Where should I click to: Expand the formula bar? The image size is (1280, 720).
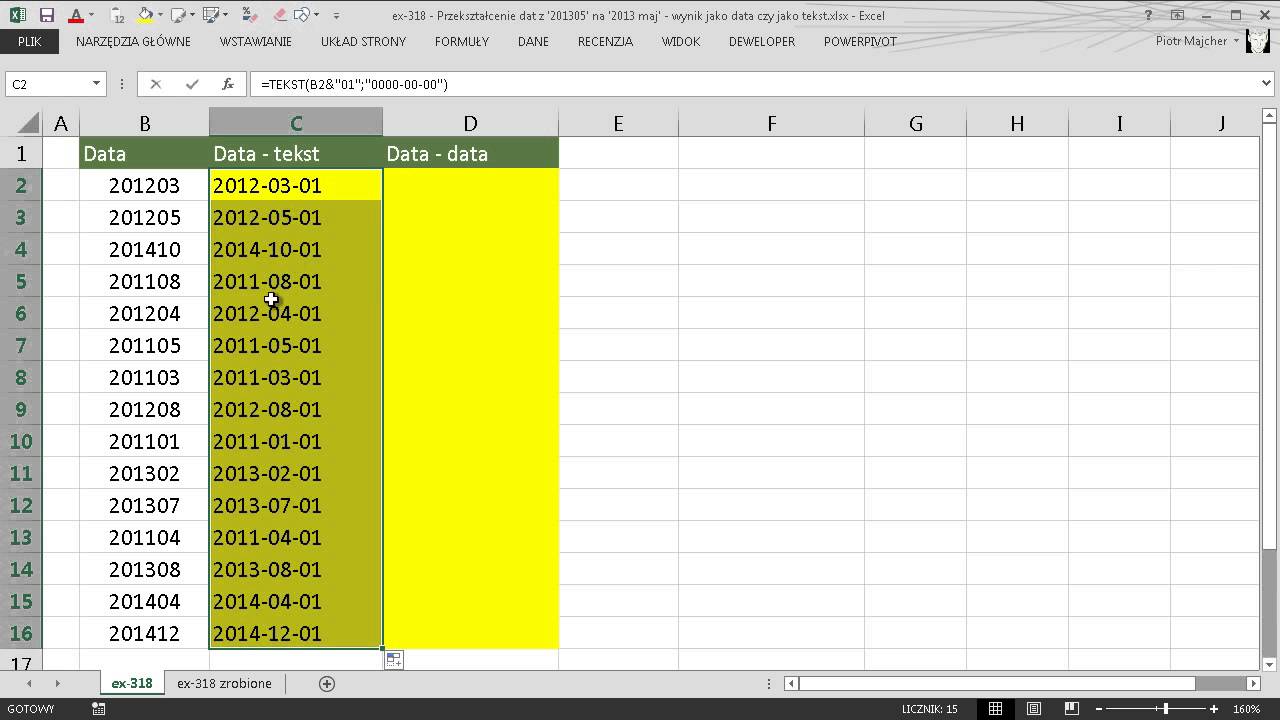(x=1267, y=84)
